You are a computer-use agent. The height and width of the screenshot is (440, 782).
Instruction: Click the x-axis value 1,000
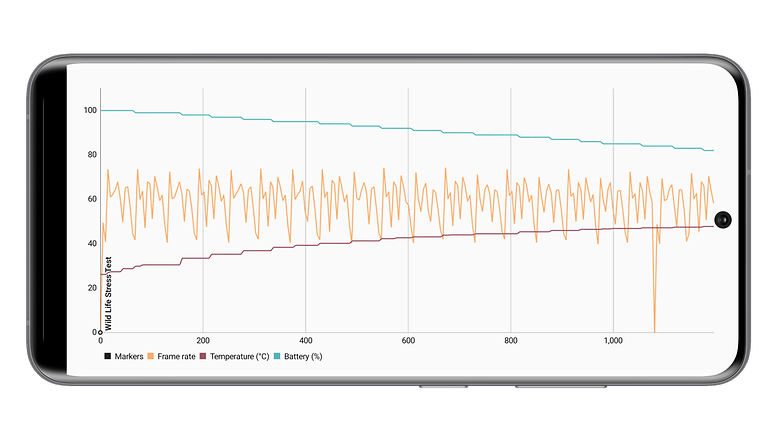(613, 341)
